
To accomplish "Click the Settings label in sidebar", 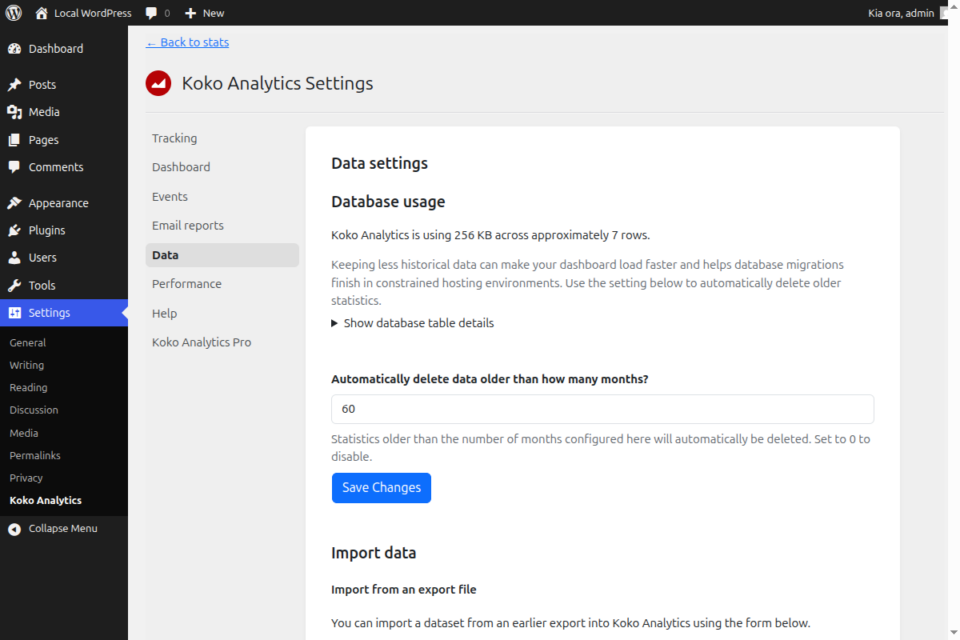I will point(49,313).
